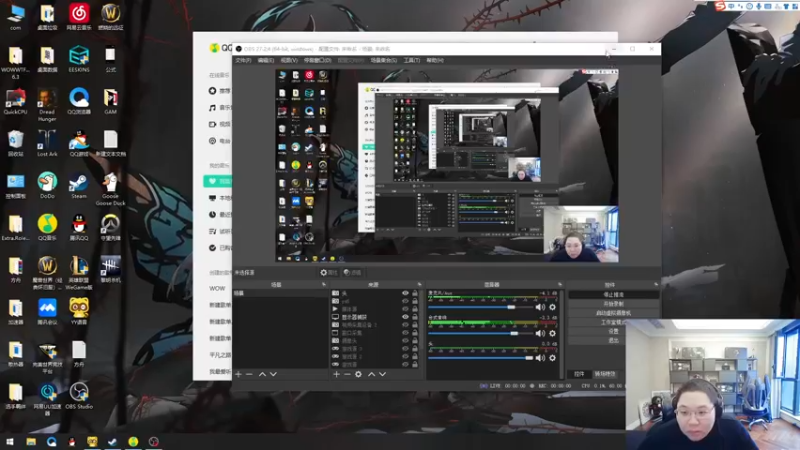Switch to the 控件 tab at the dock bottom
Screen dimensions: 800x450
click(579, 374)
